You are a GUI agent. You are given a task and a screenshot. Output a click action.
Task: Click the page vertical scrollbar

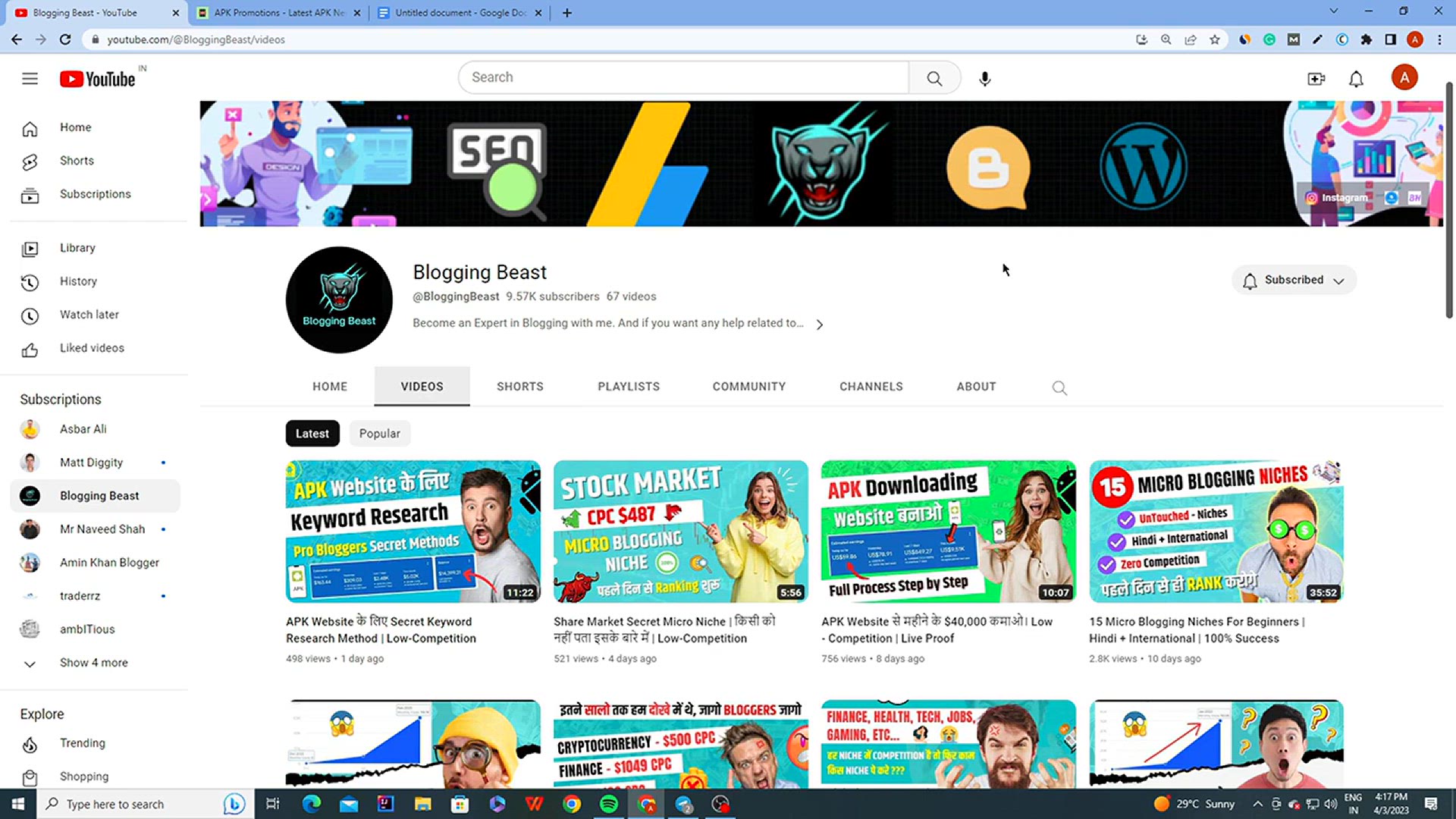click(x=1448, y=201)
